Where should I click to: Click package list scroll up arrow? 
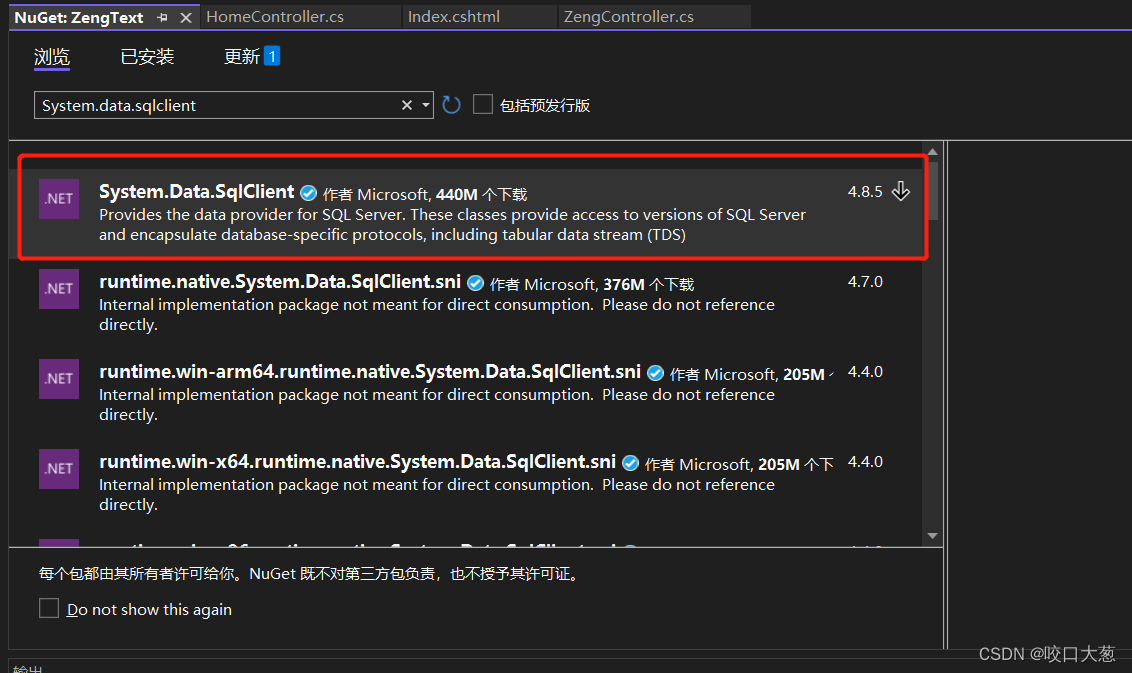point(932,152)
